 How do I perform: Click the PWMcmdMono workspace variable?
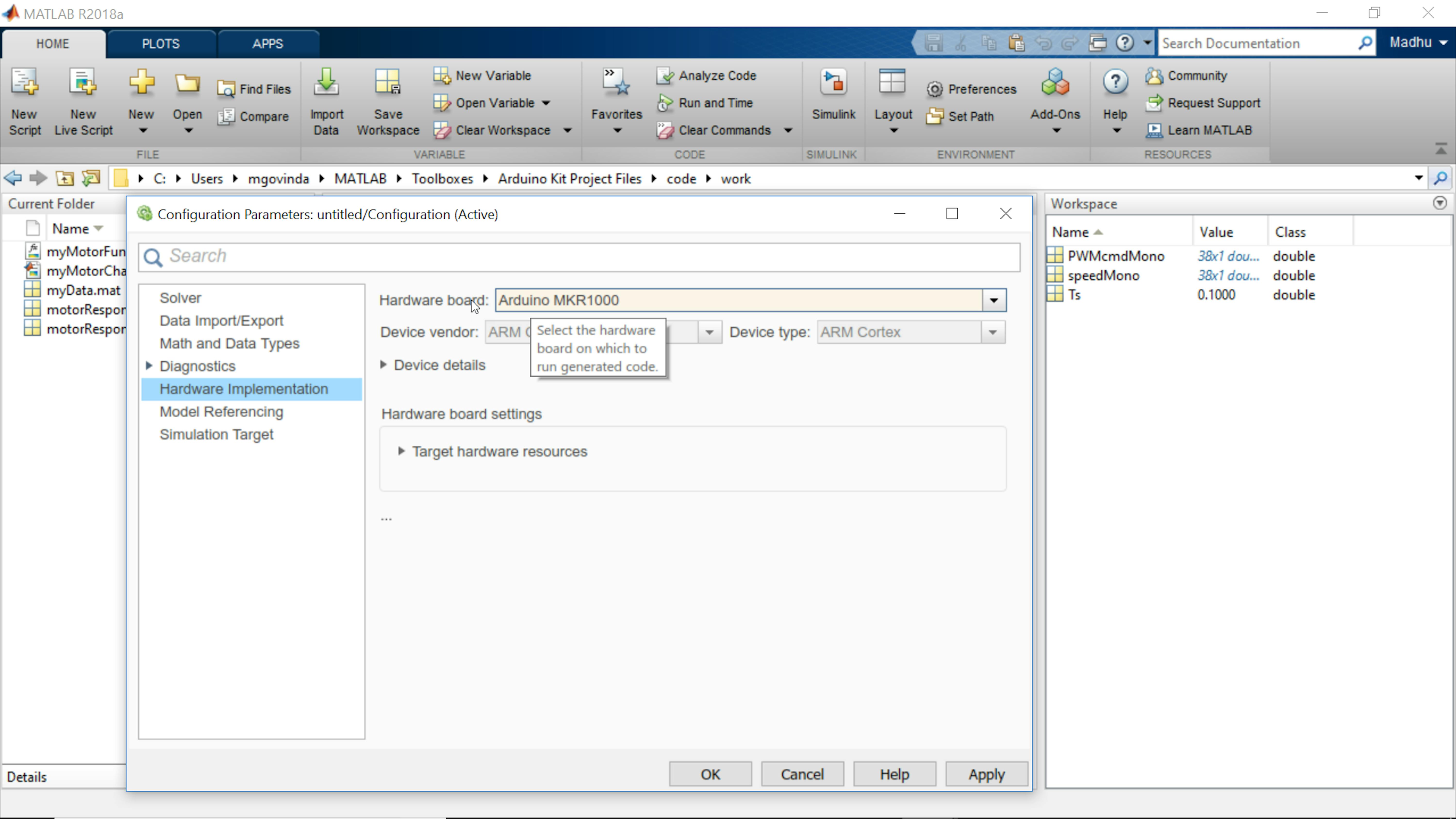(1116, 256)
